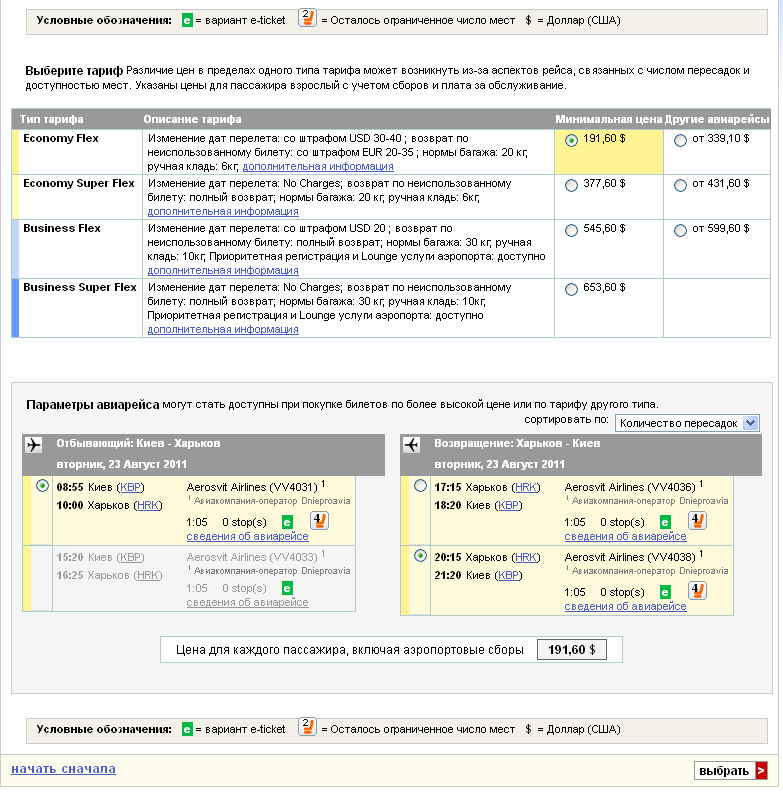This screenshot has width=783, height=806.
Task: Click e-ticket icon for flight VV4031
Action: tap(287, 521)
